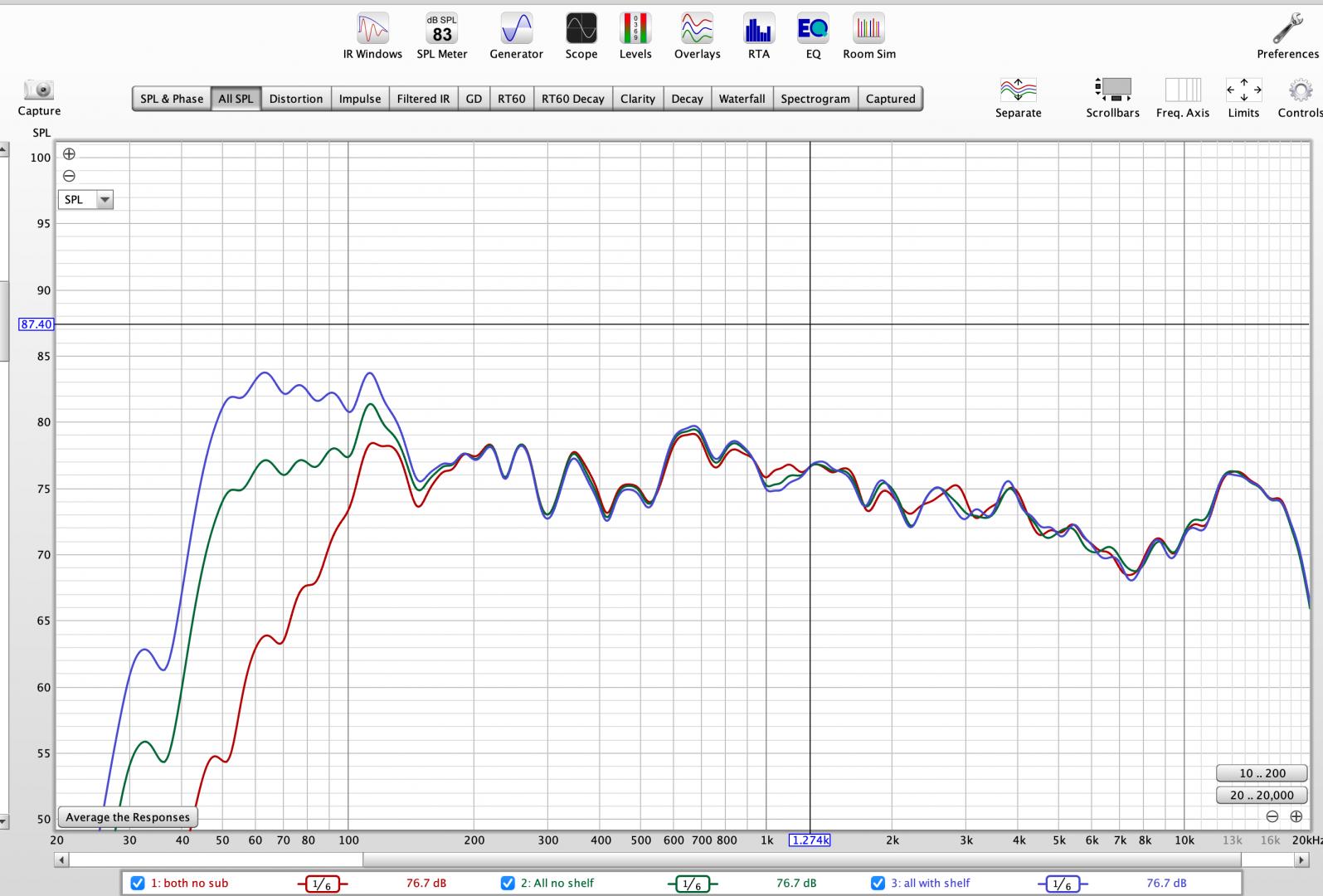The height and width of the screenshot is (896, 1323).
Task: Click the 87.40 cursor SPL value
Action: tap(36, 324)
